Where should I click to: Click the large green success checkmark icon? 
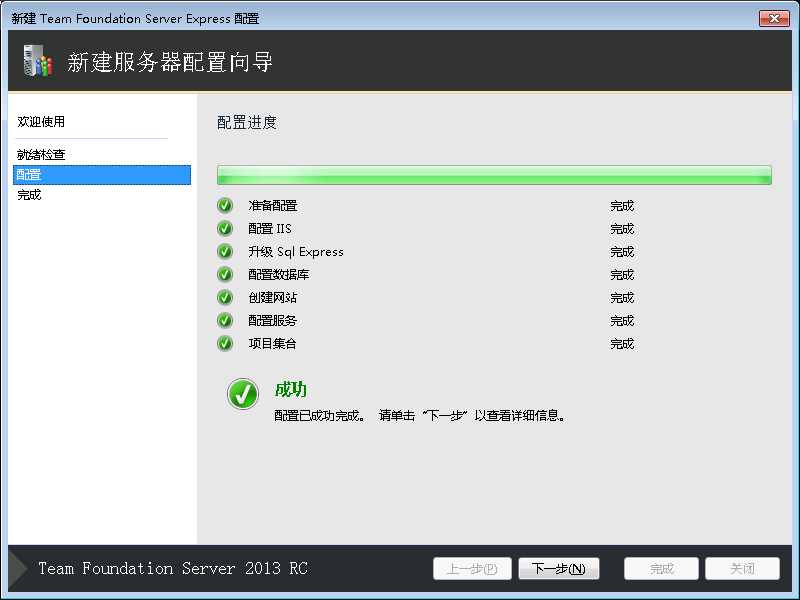(x=243, y=394)
